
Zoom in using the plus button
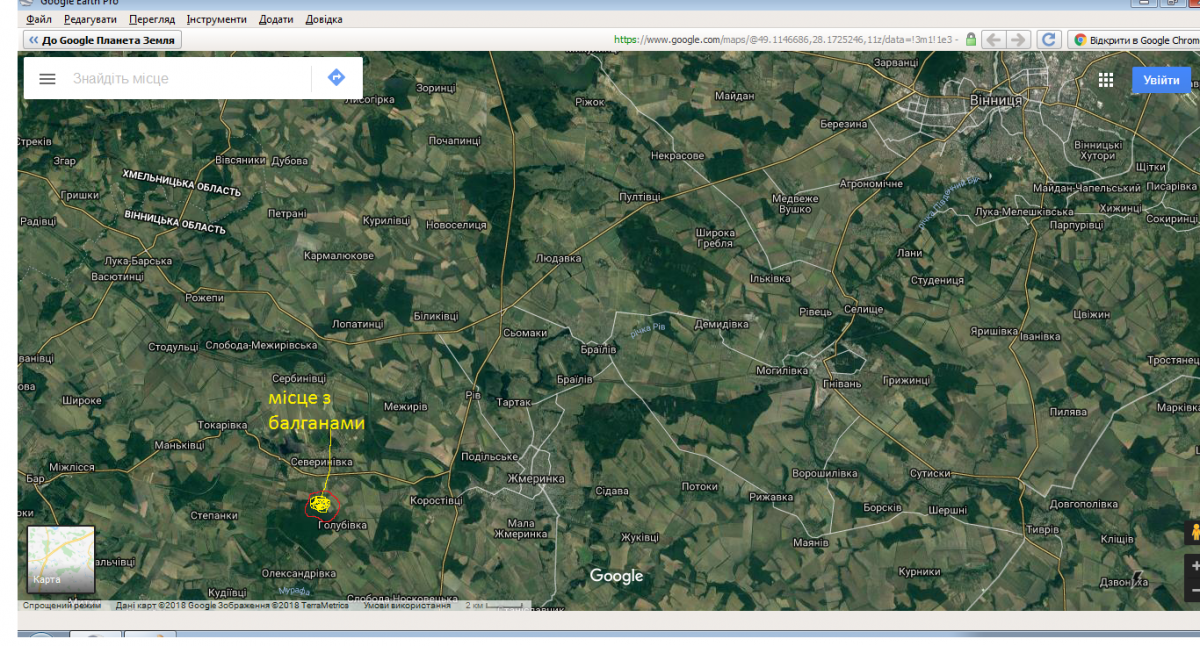(x=1194, y=567)
